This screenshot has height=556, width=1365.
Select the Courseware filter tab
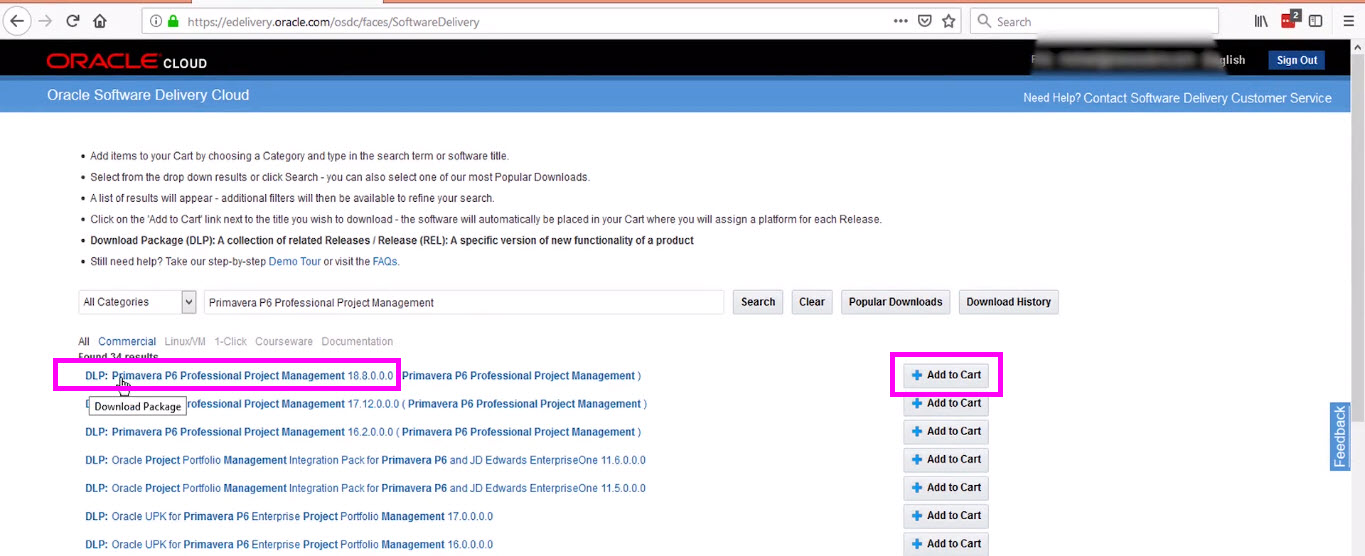[284, 341]
